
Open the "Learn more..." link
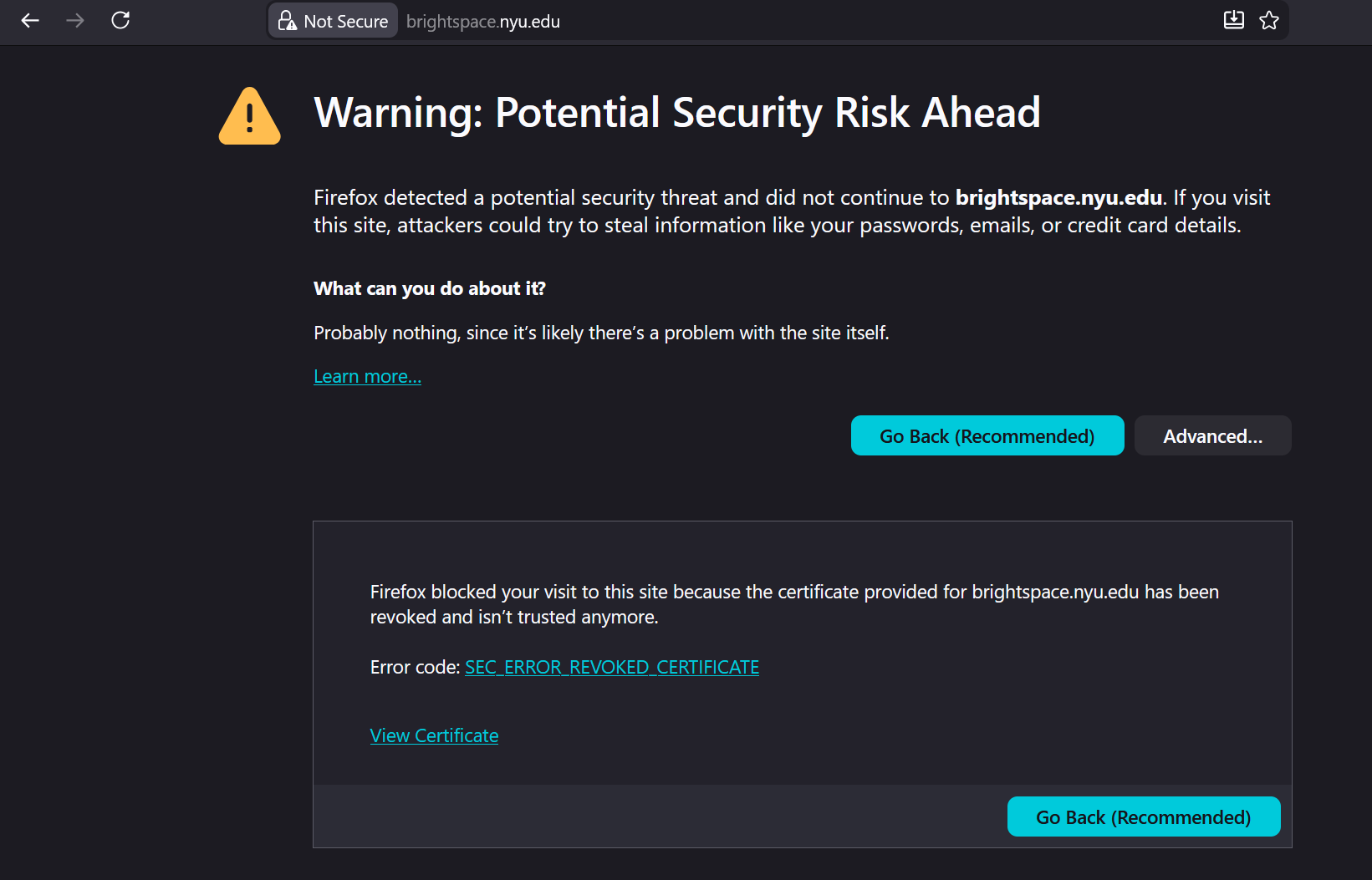point(367,377)
